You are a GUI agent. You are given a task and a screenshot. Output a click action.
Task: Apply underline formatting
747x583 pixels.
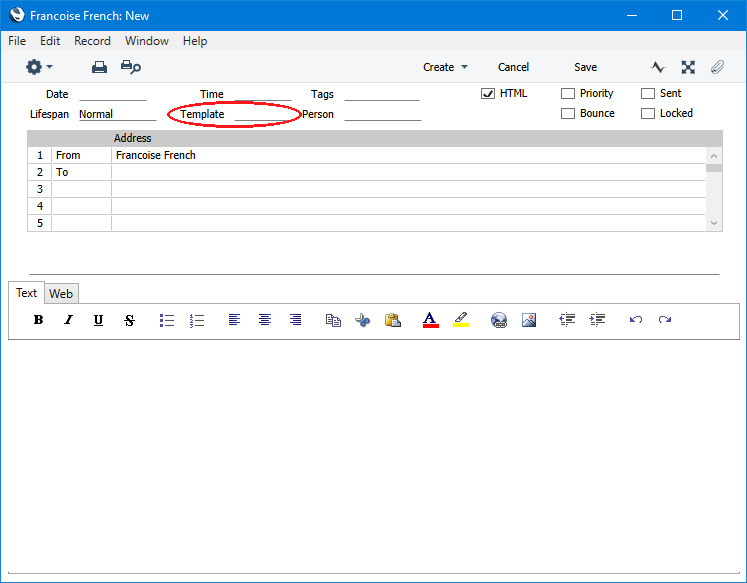pyautogui.click(x=98, y=320)
